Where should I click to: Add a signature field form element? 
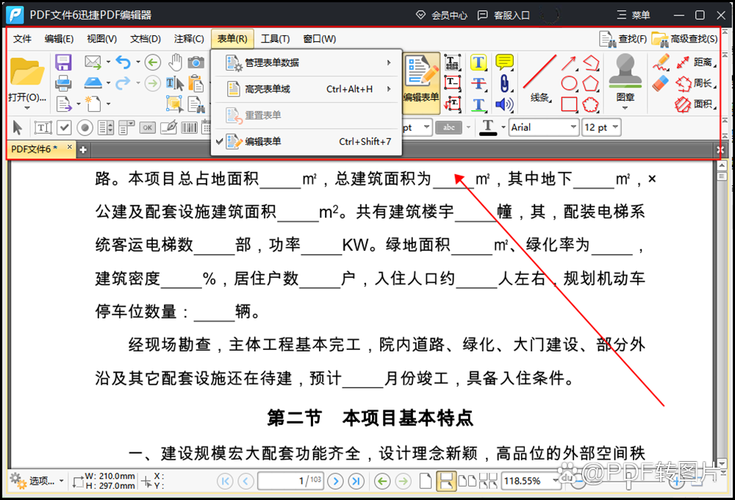pos(168,127)
